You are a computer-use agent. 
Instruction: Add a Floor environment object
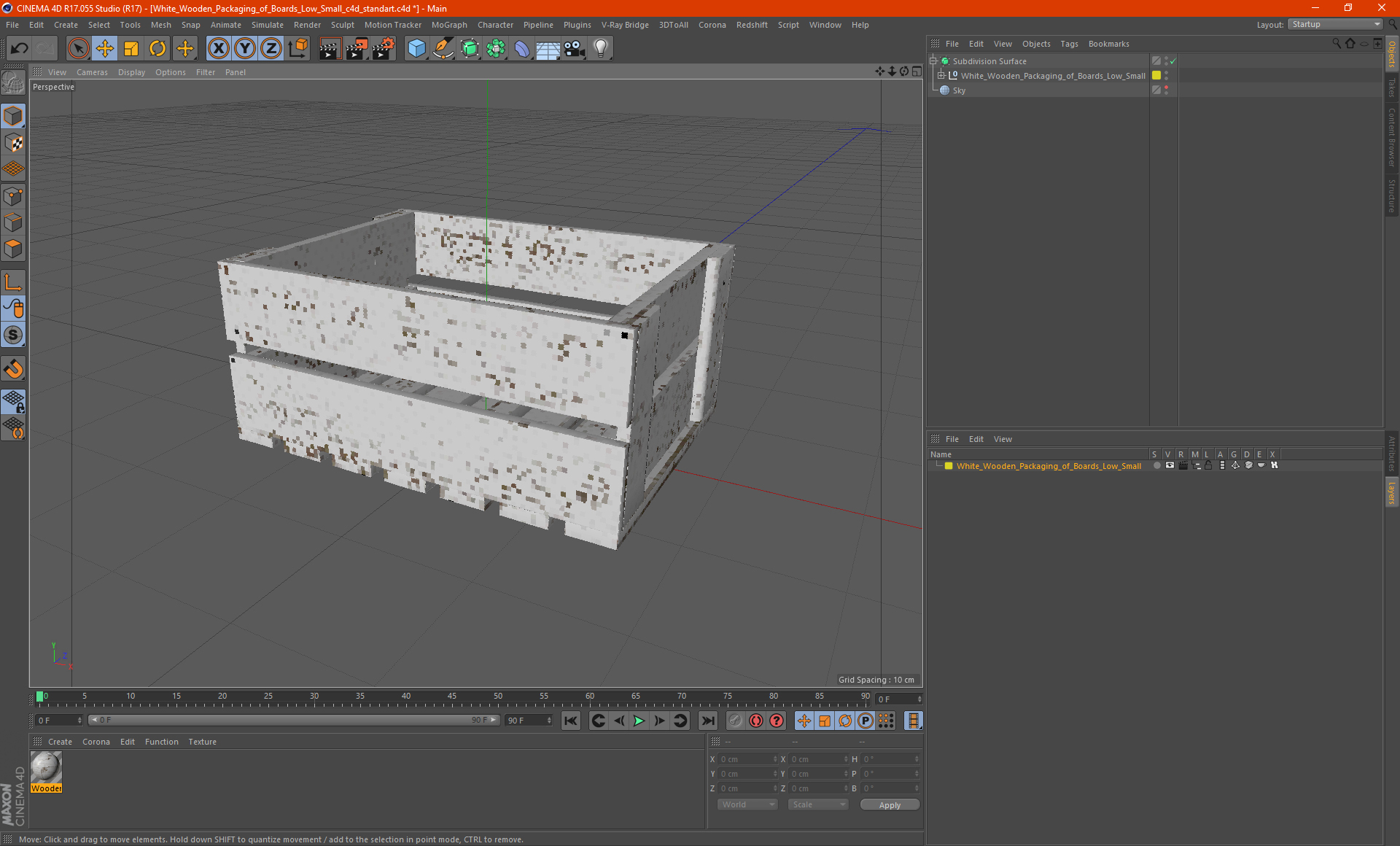tap(548, 49)
